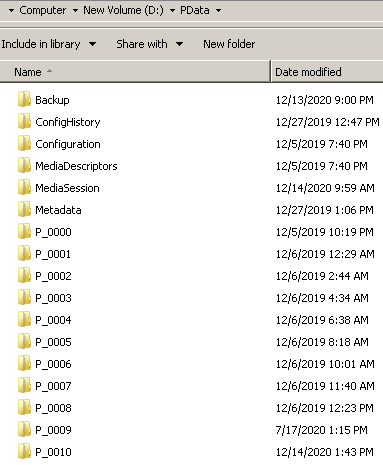Select the Configuration folder name
Viewport: 383px width, 465px height.
pos(68,144)
